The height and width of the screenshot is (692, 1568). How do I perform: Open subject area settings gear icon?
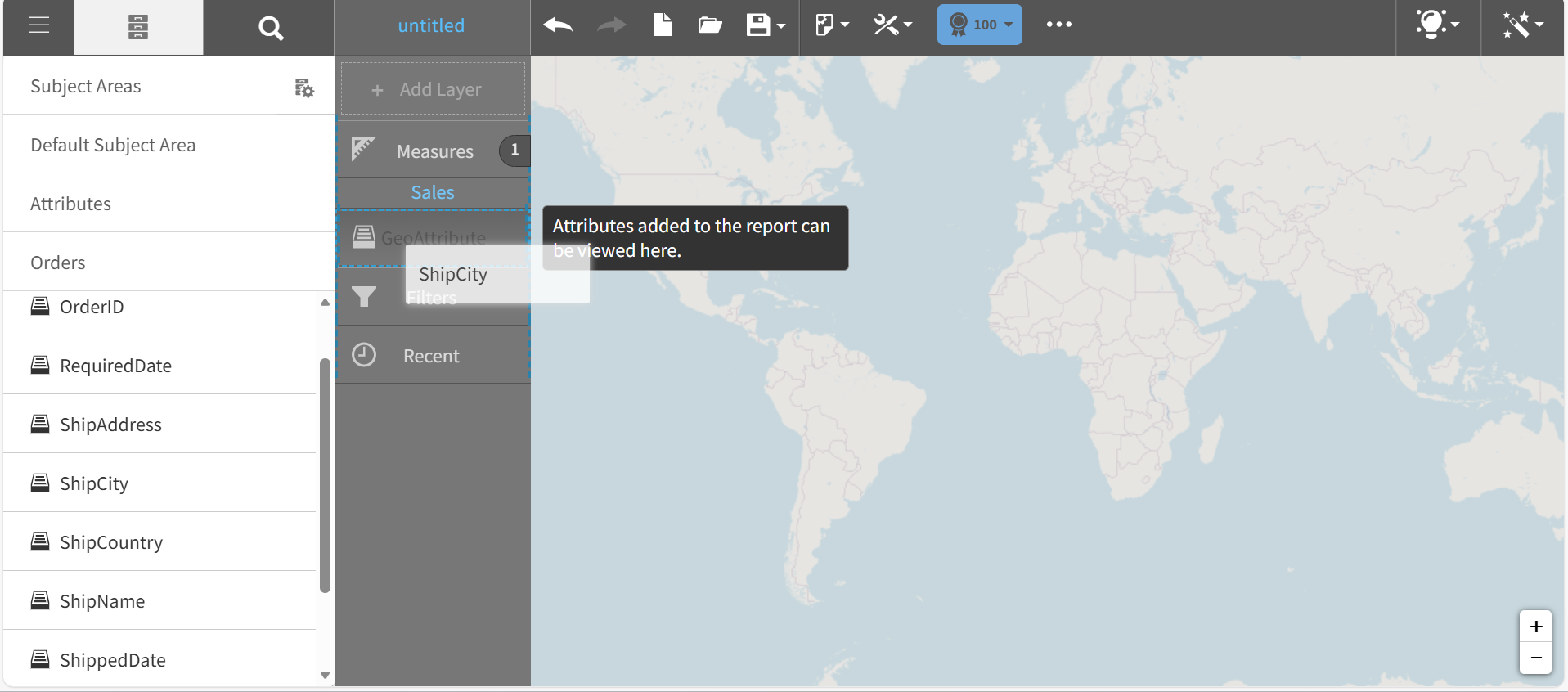[x=304, y=88]
